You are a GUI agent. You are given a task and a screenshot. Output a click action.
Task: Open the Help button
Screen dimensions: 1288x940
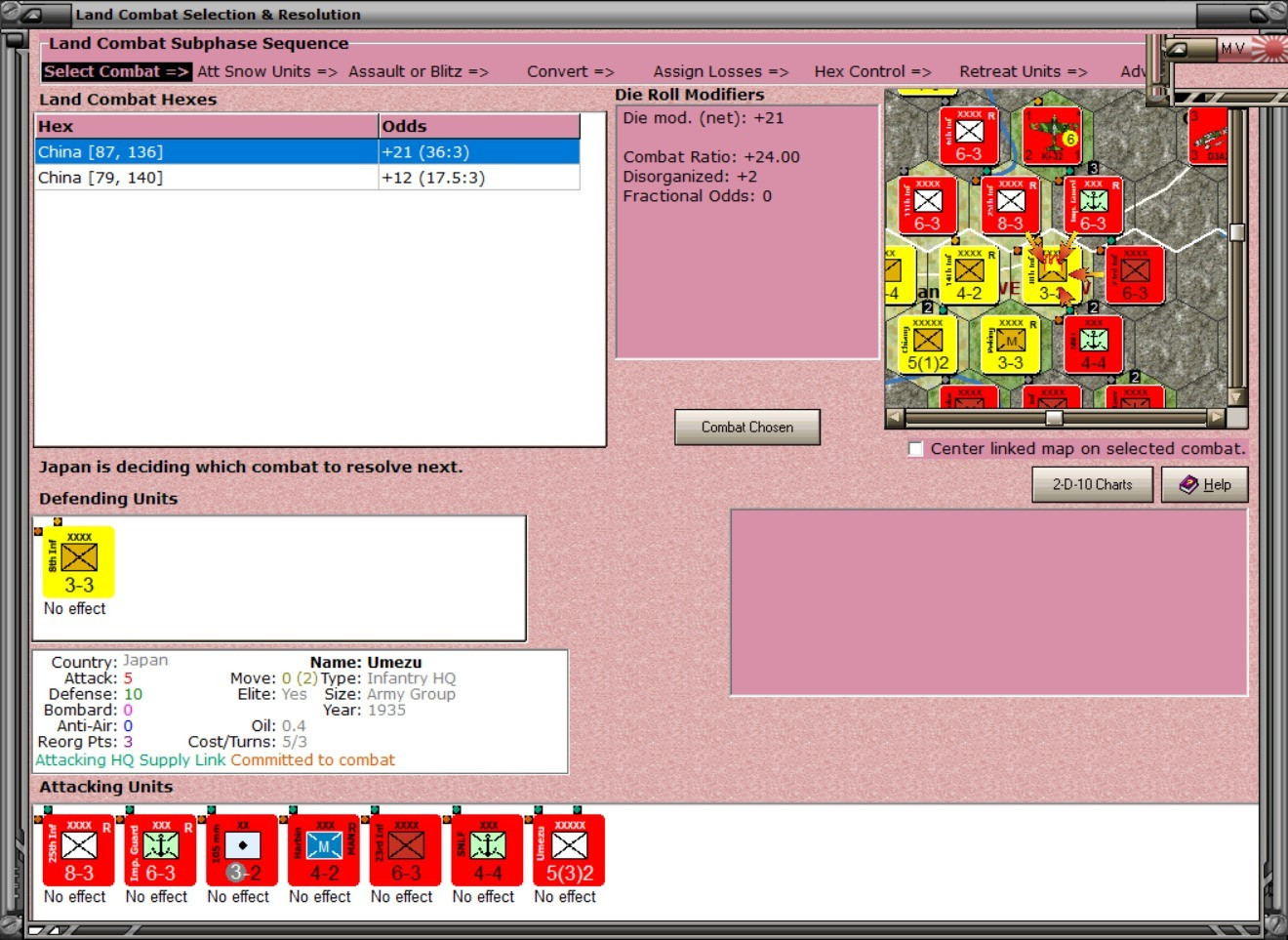(x=1205, y=485)
